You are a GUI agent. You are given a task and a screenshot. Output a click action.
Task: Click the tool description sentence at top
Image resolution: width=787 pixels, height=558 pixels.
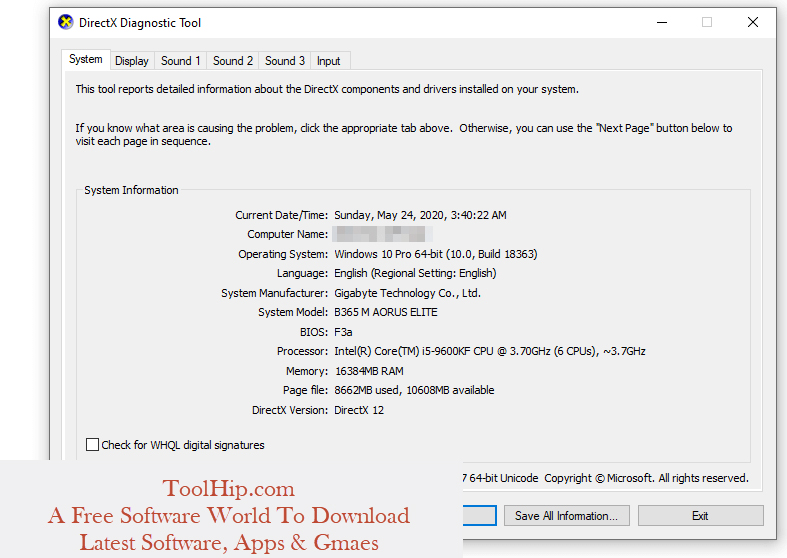coord(327,89)
